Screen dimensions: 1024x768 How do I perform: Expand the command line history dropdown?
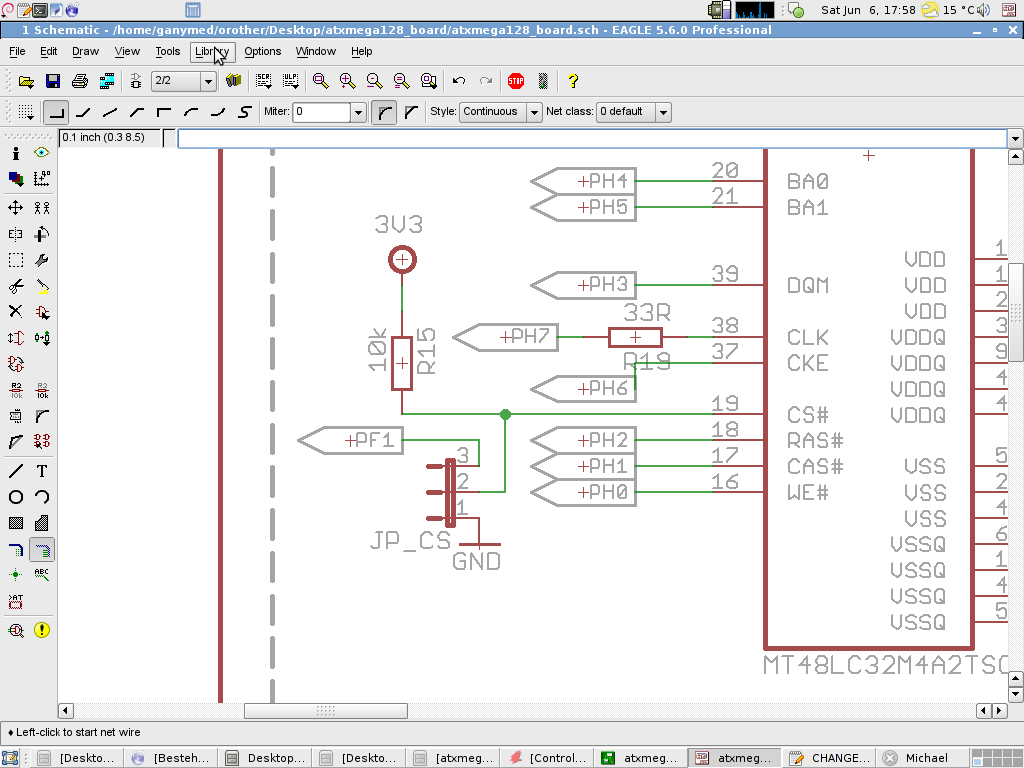click(x=1015, y=138)
